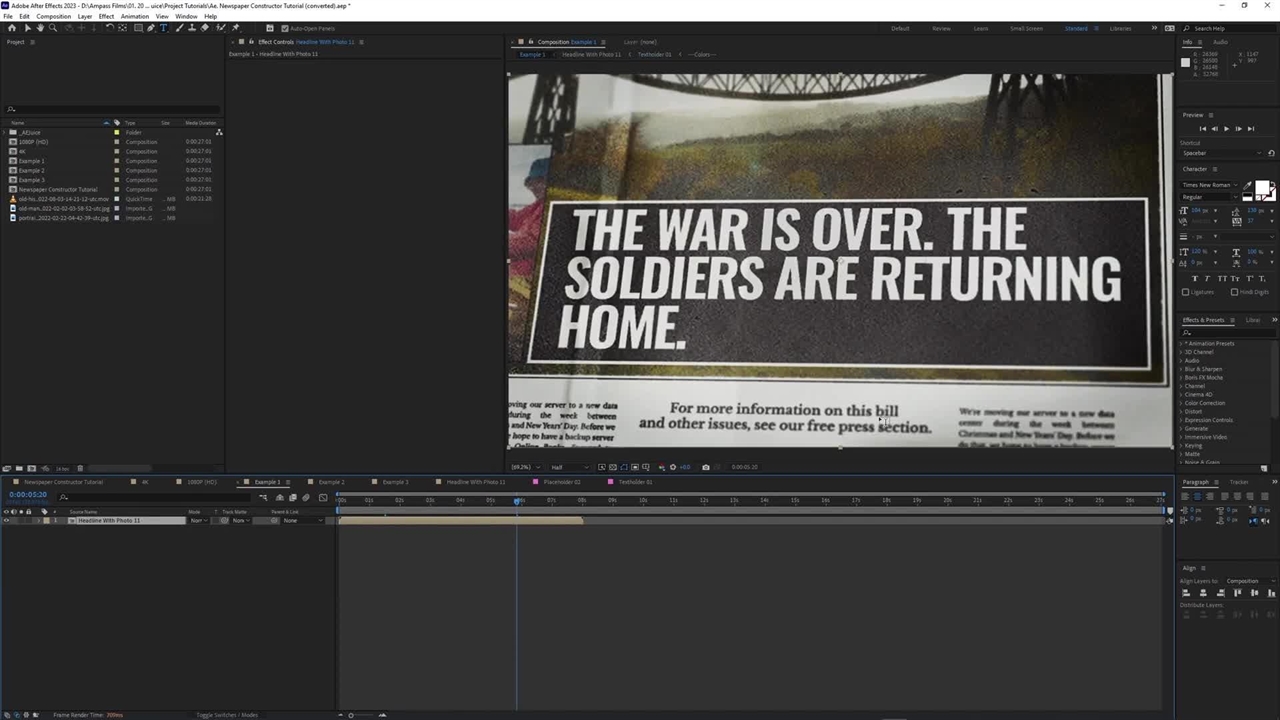Click the Home icon in toolbar
This screenshot has height=720, width=1280.
point(12,28)
